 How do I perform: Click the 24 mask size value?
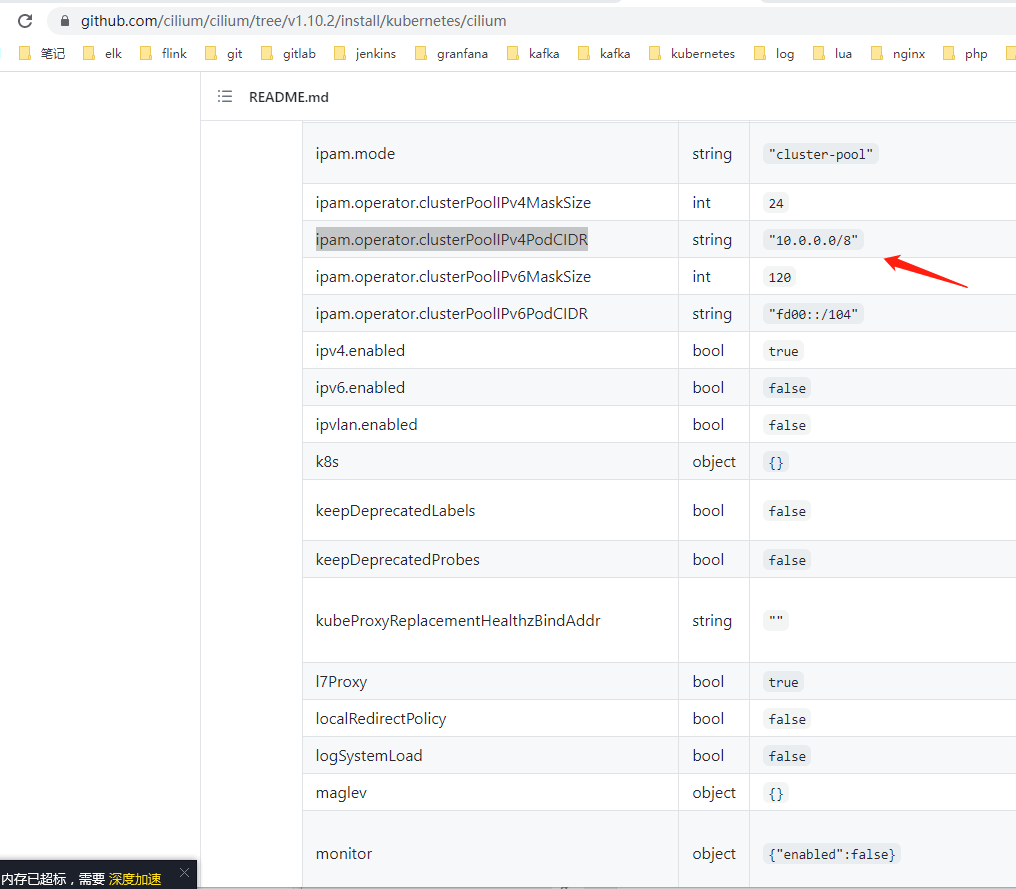click(776, 203)
